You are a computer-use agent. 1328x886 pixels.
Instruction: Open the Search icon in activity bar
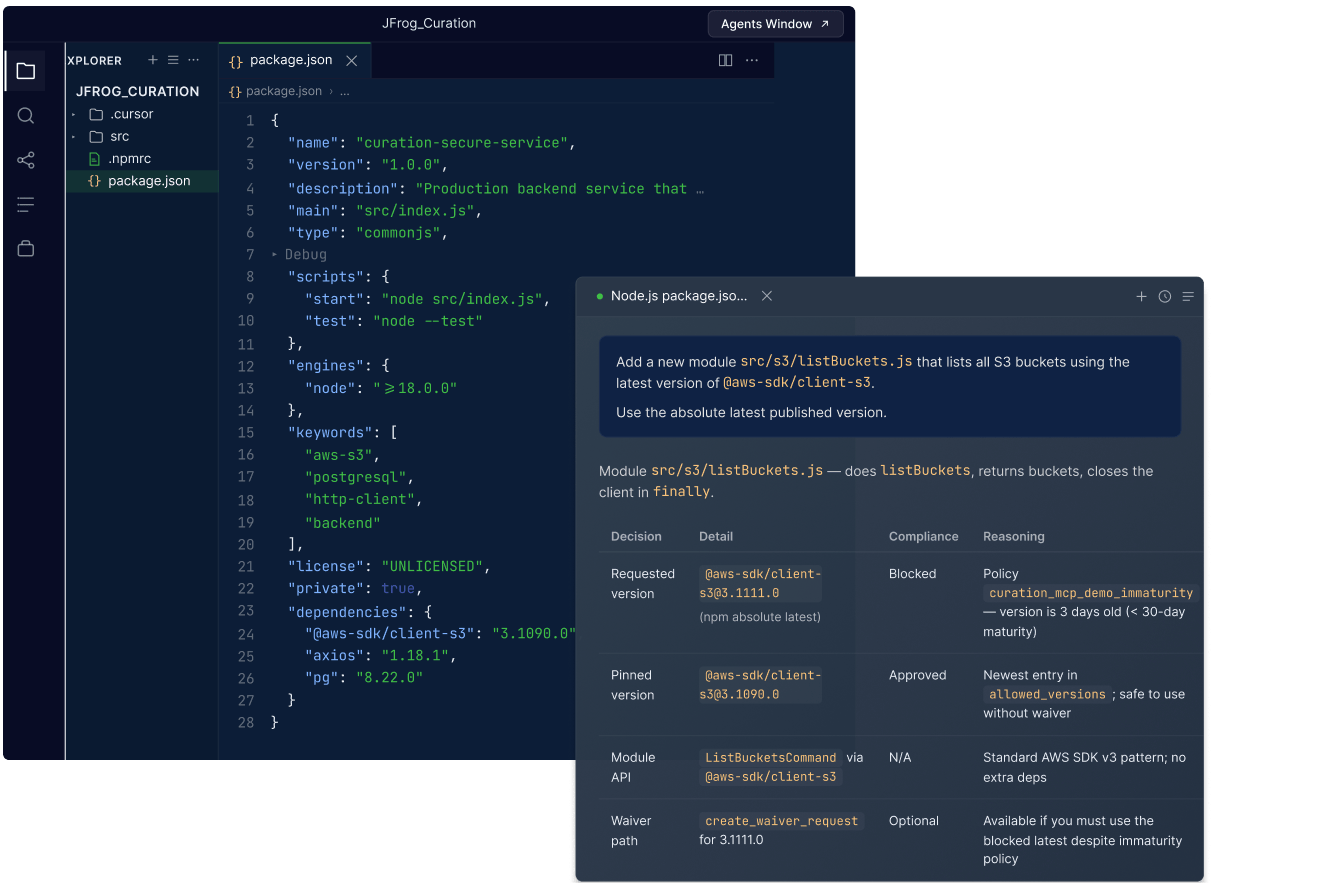[x=26, y=116]
